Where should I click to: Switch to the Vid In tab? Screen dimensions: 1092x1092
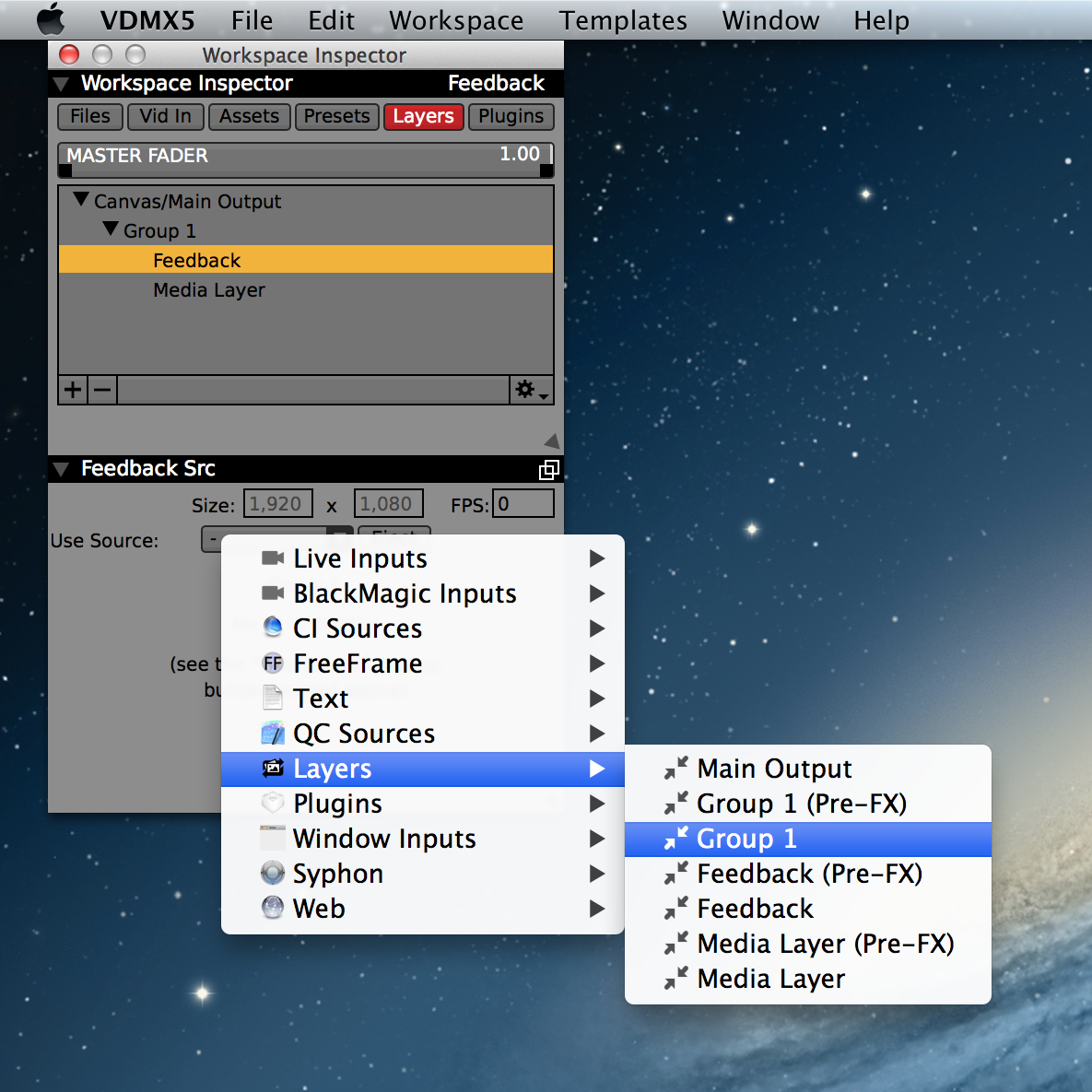165,116
